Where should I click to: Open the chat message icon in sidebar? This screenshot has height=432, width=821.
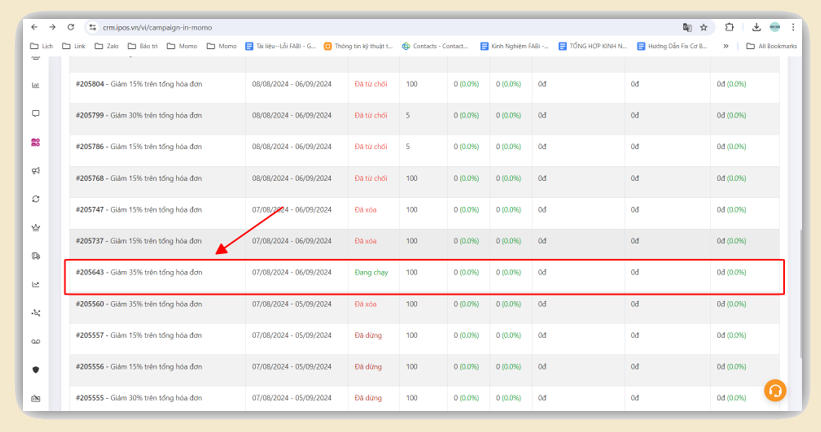tap(36, 114)
